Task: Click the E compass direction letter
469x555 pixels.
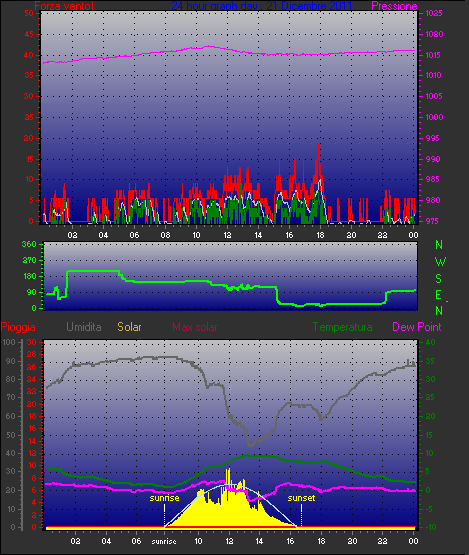Action: coord(439,294)
